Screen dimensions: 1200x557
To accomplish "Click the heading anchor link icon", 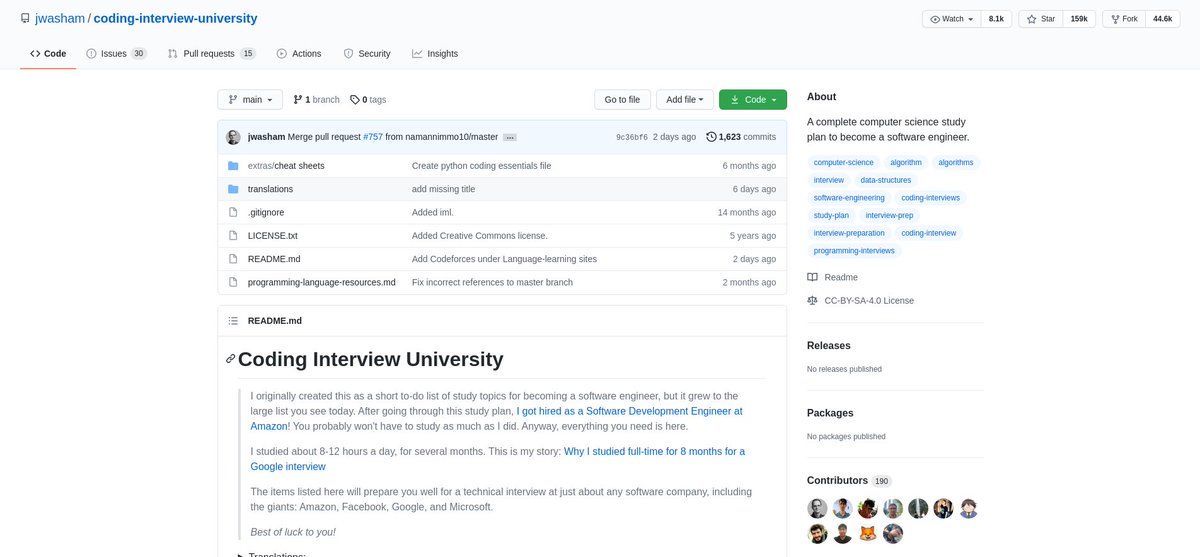I will click(x=231, y=359).
